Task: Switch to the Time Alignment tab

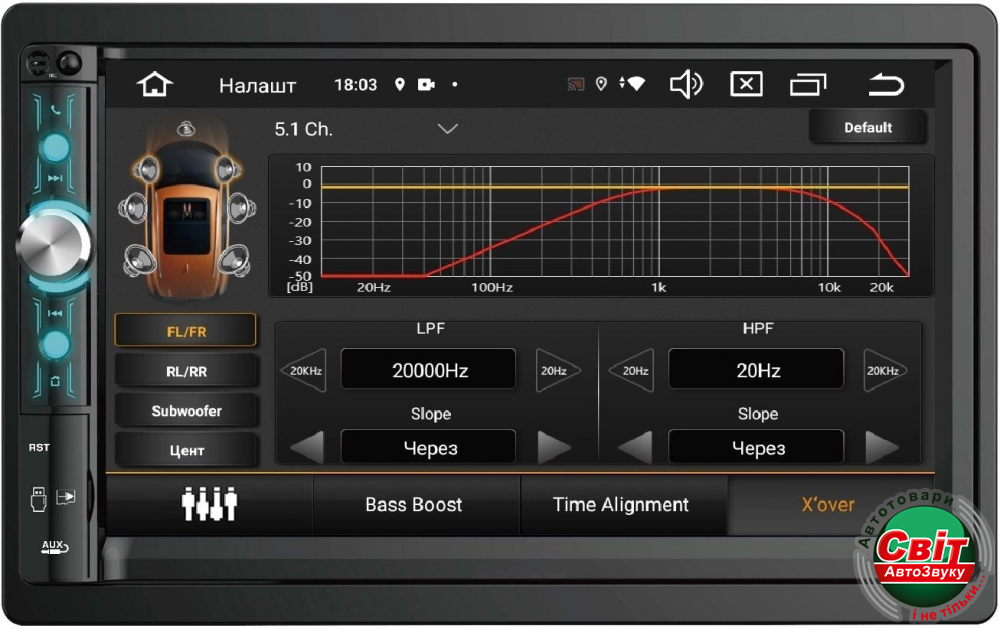Action: click(x=621, y=505)
